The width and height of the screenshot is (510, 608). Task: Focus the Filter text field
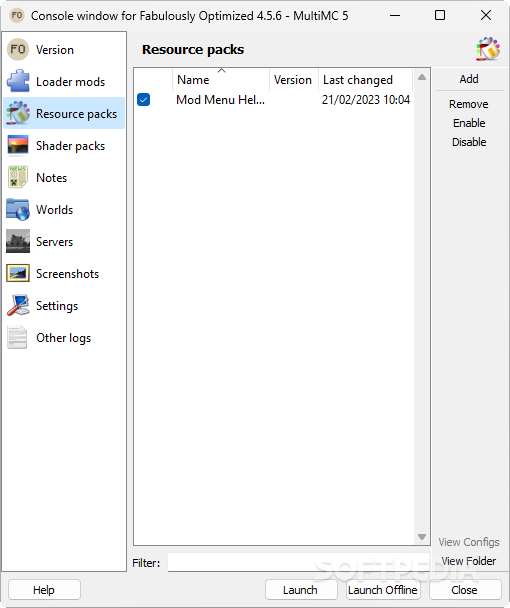(x=299, y=563)
